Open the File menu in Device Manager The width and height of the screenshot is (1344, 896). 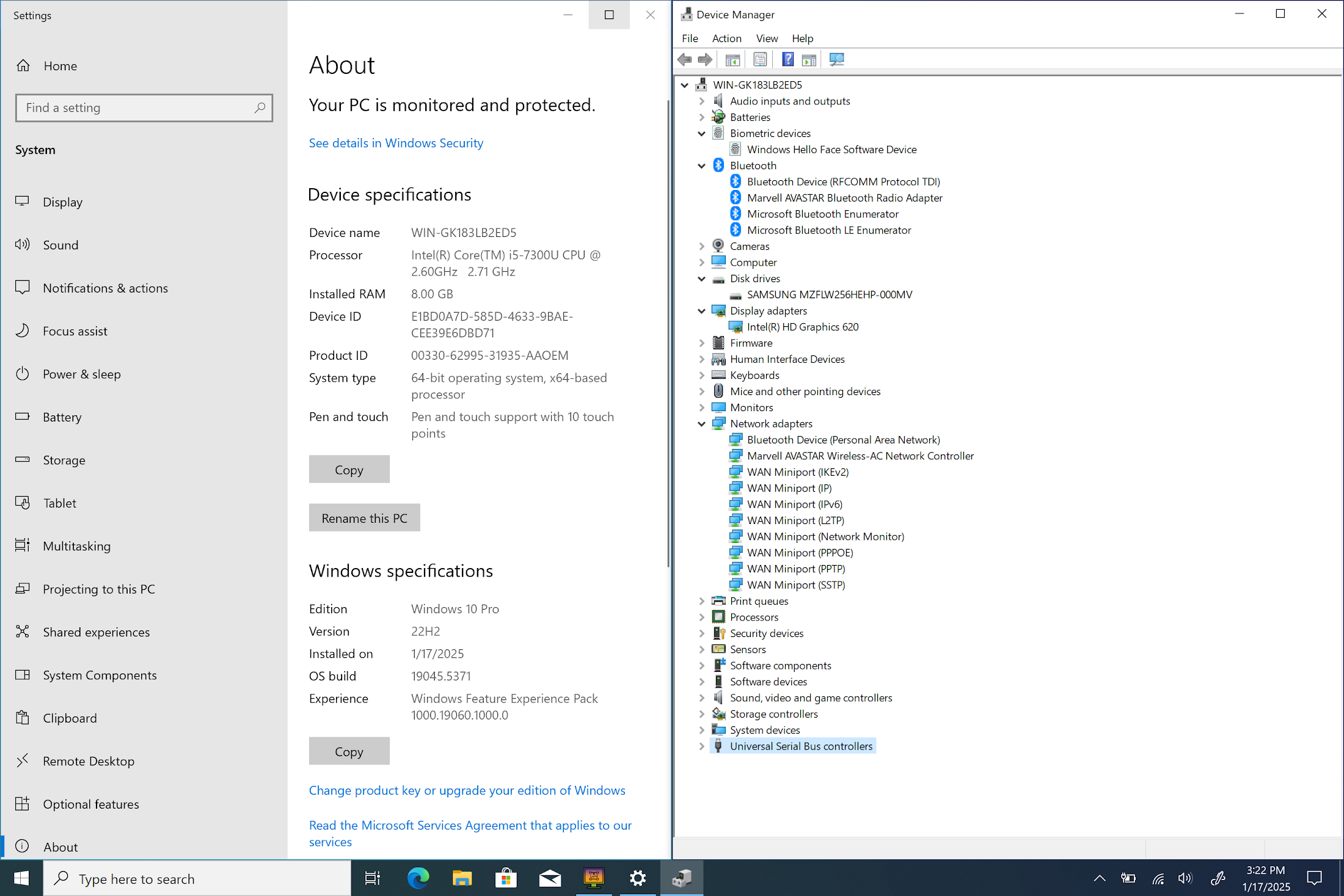coord(690,38)
